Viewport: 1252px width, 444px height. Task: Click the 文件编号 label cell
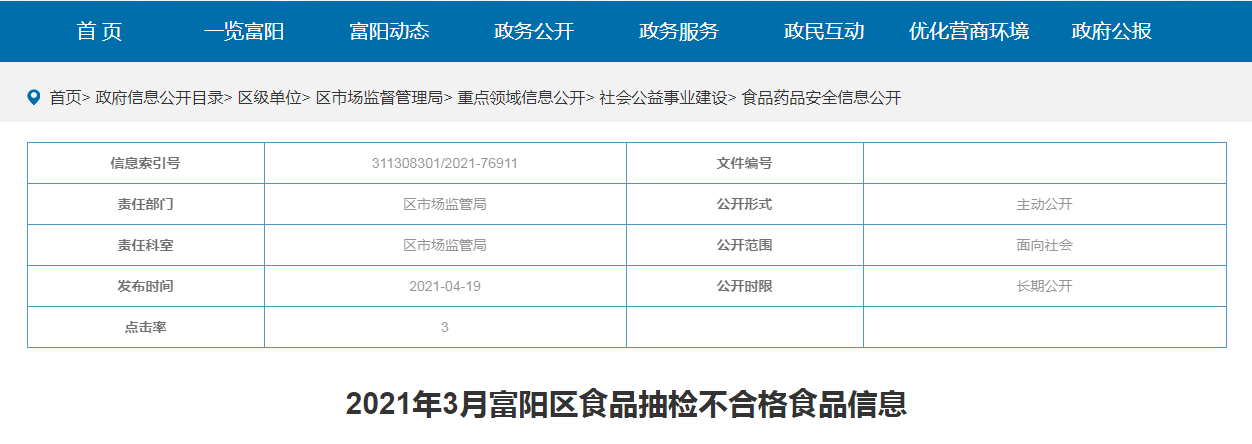click(745, 163)
